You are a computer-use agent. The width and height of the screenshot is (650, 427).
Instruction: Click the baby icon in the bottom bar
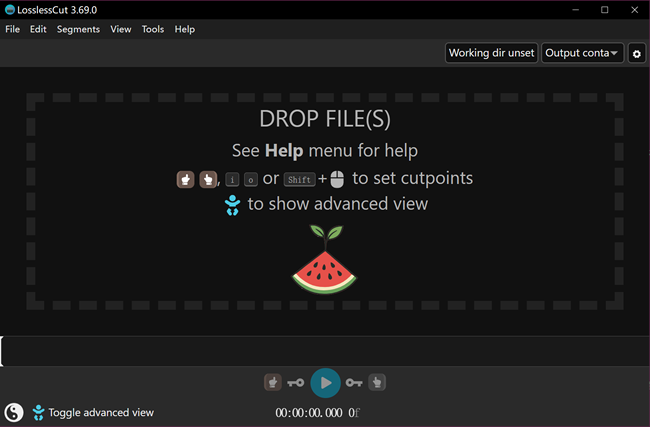point(38,412)
